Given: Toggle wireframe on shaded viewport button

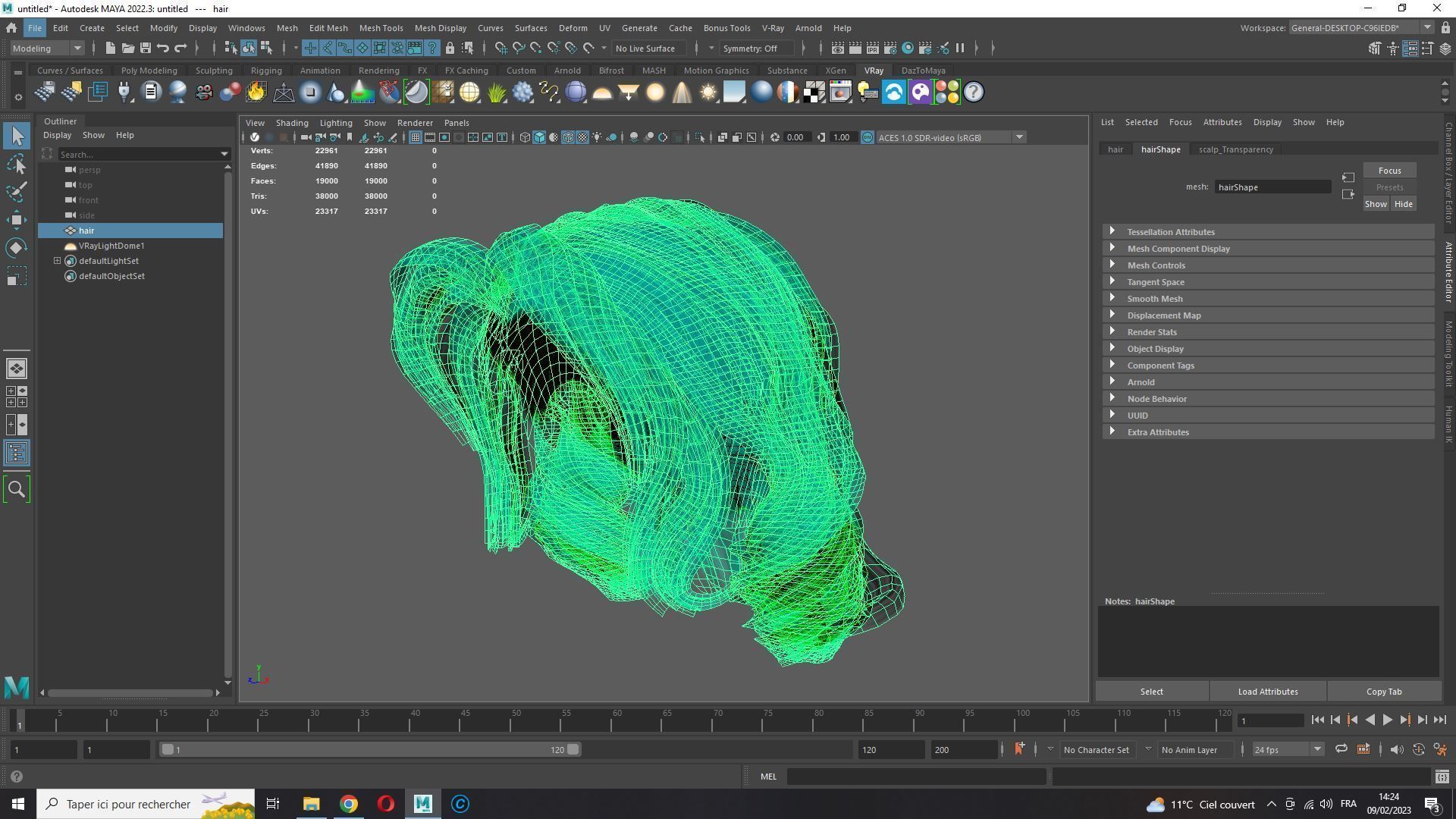Looking at the screenshot, I should click(x=568, y=137).
